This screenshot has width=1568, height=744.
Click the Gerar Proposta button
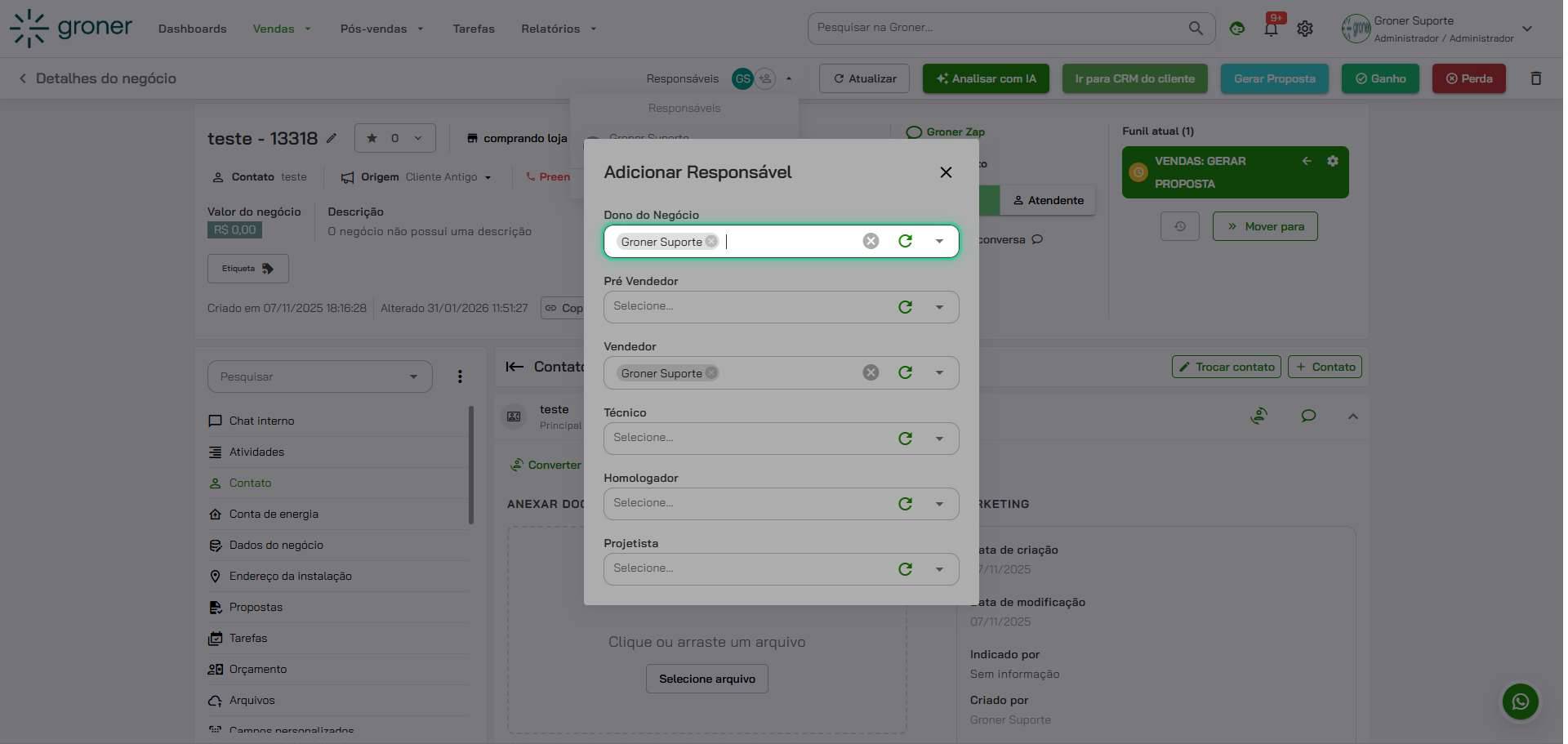pyautogui.click(x=1274, y=78)
